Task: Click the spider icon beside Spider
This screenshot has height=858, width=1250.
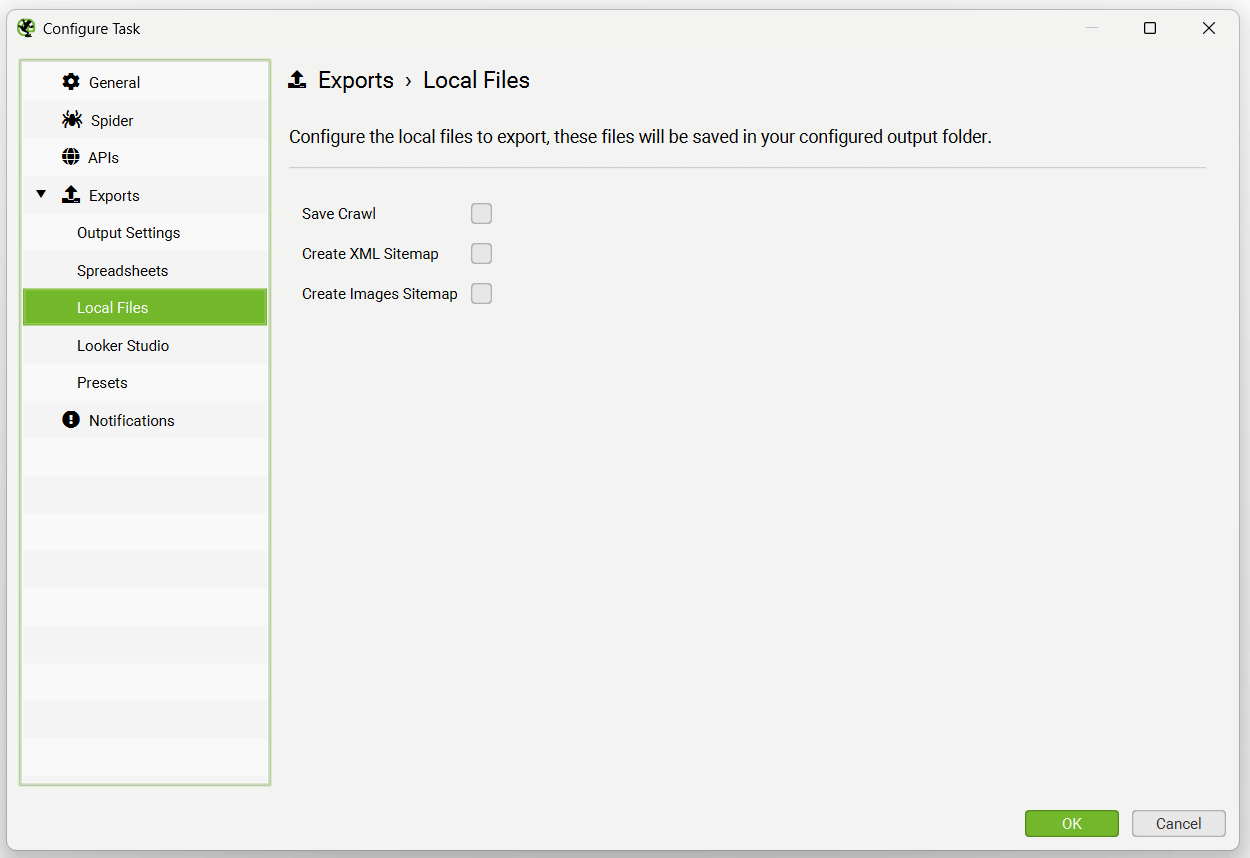Action: 71,119
